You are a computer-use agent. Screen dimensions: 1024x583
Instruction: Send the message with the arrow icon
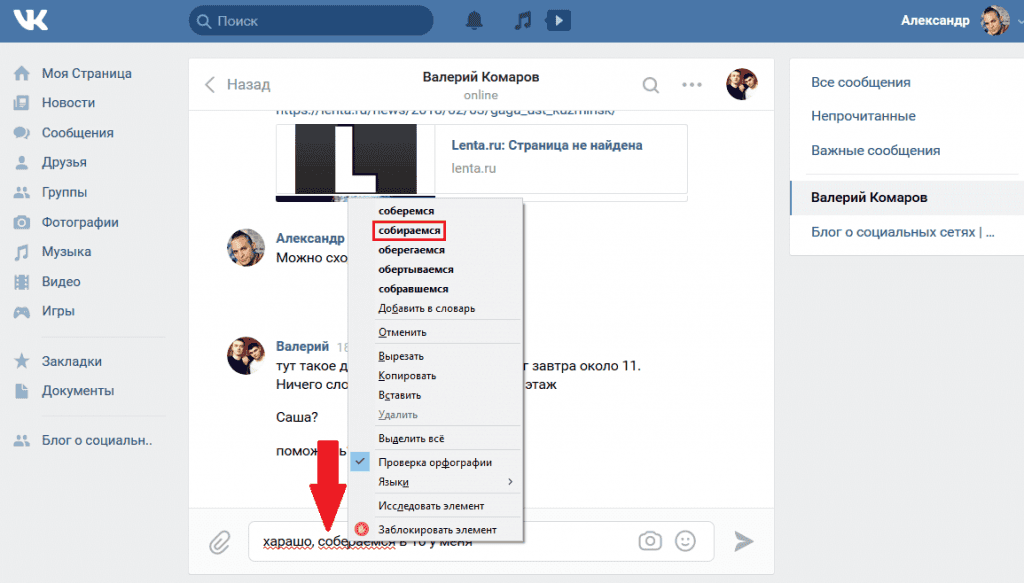point(743,541)
